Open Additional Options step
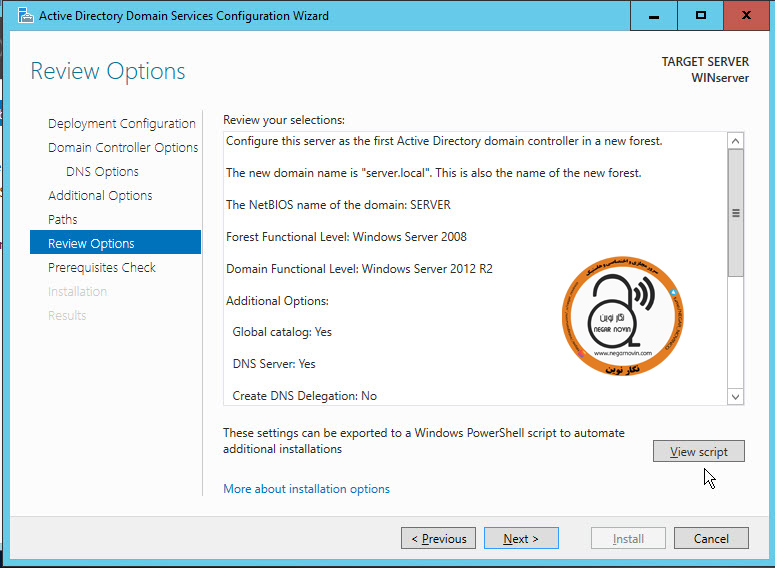The height and width of the screenshot is (568, 775). click(x=100, y=195)
